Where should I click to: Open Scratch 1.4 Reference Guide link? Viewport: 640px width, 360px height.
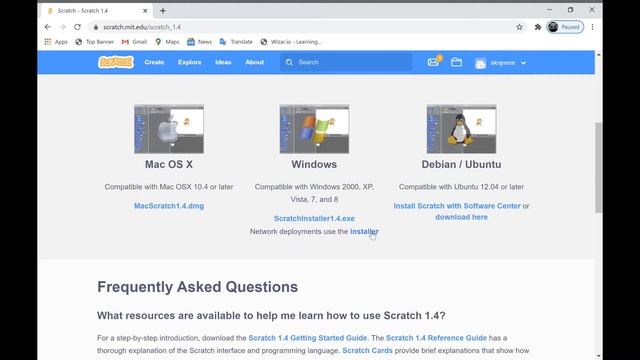pos(436,338)
